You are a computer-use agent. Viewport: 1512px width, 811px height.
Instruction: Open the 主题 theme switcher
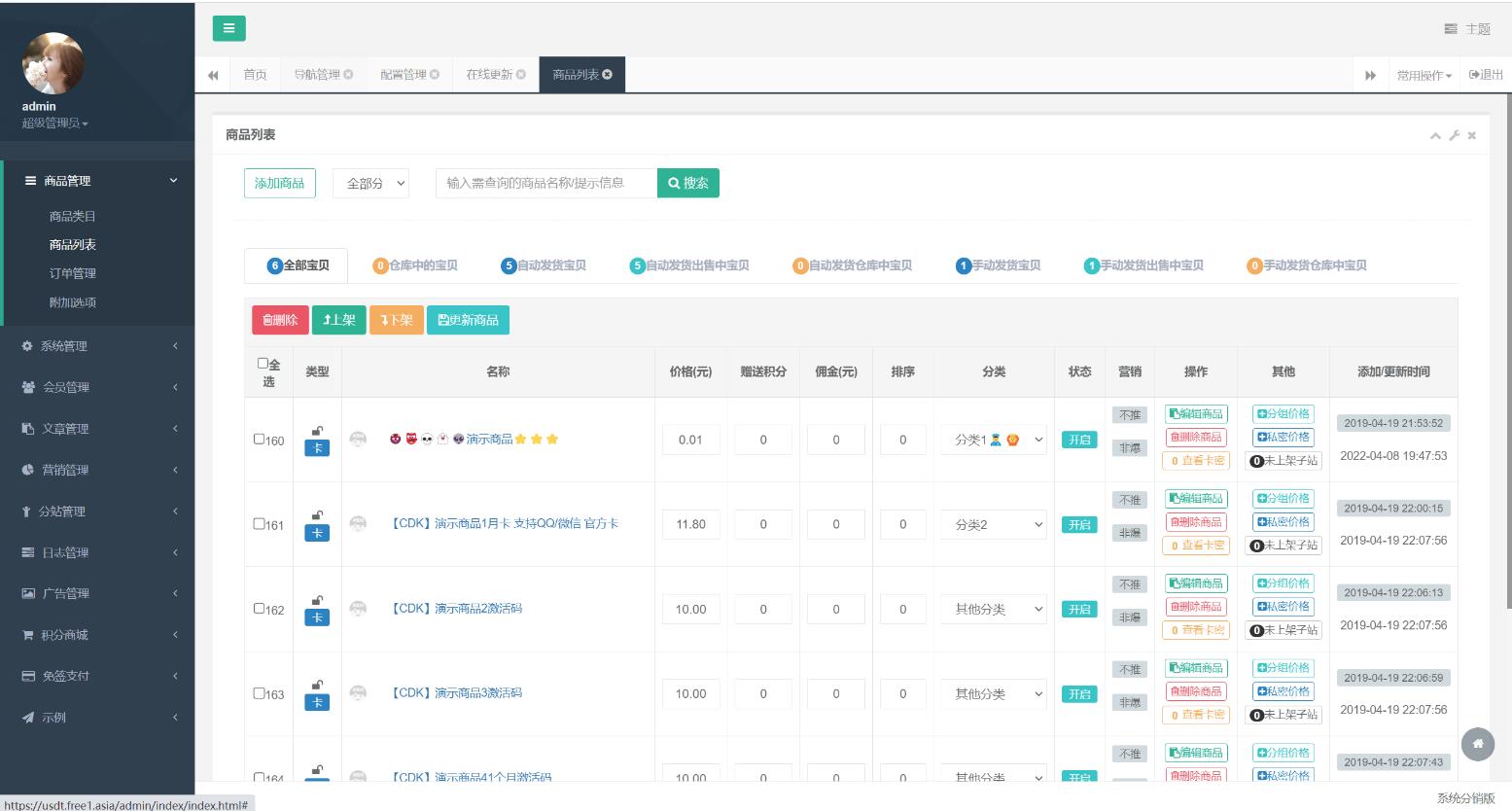click(x=1467, y=29)
